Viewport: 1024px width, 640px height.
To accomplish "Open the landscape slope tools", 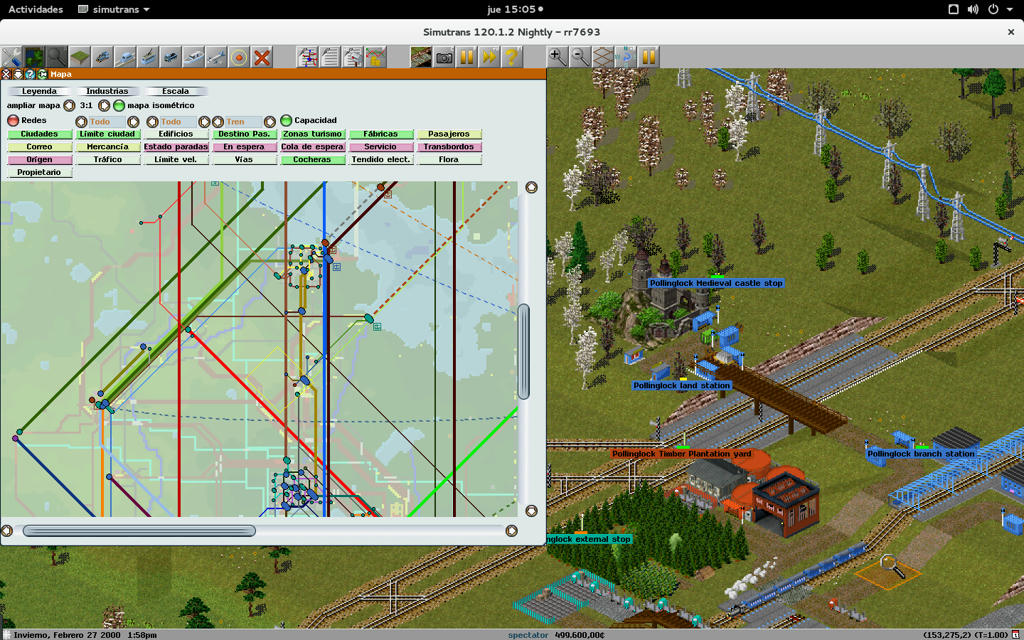I will pos(79,57).
